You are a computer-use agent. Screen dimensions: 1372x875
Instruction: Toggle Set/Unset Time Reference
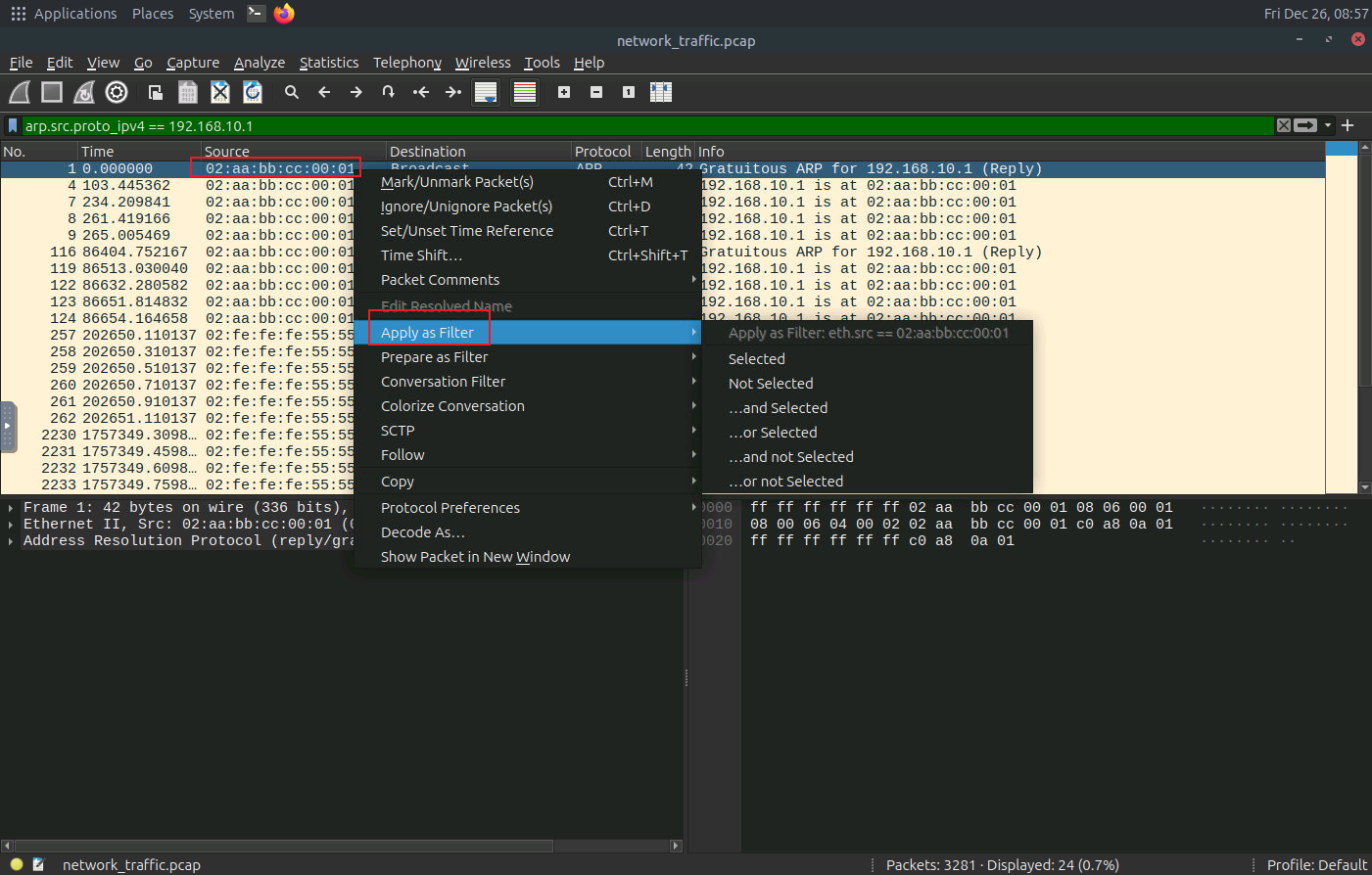point(527,231)
